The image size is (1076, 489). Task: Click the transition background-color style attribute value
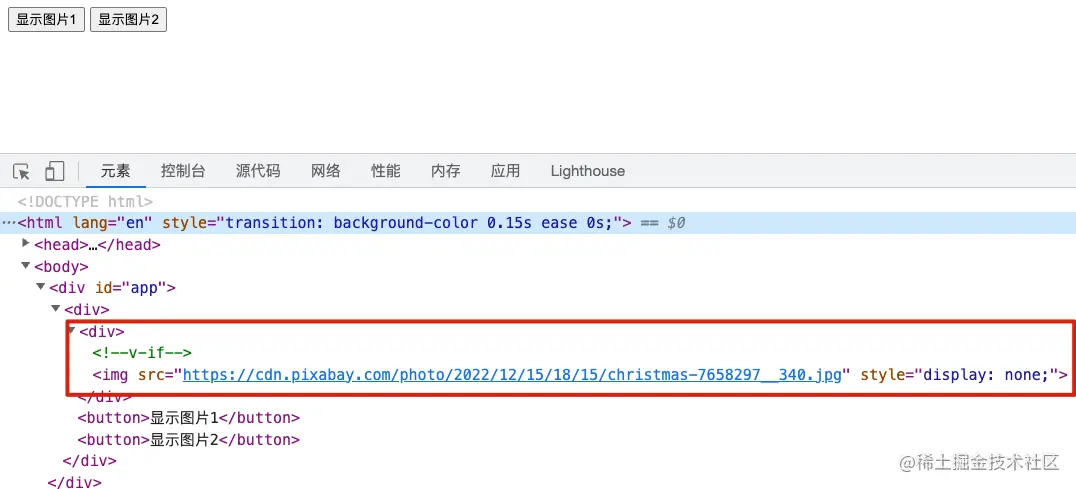(x=419, y=223)
